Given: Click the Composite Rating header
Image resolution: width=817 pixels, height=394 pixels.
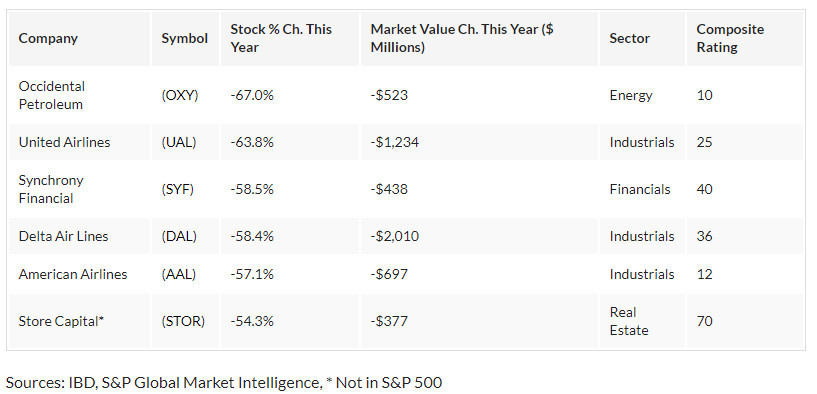Looking at the screenshot, I should coord(730,38).
